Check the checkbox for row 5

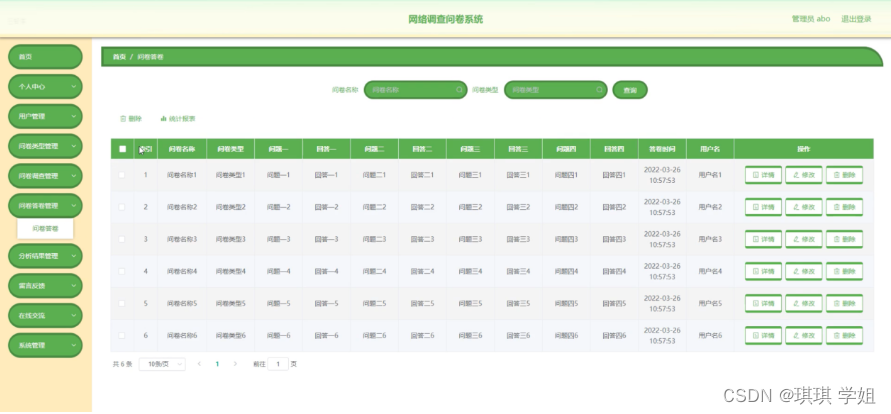coord(122,303)
